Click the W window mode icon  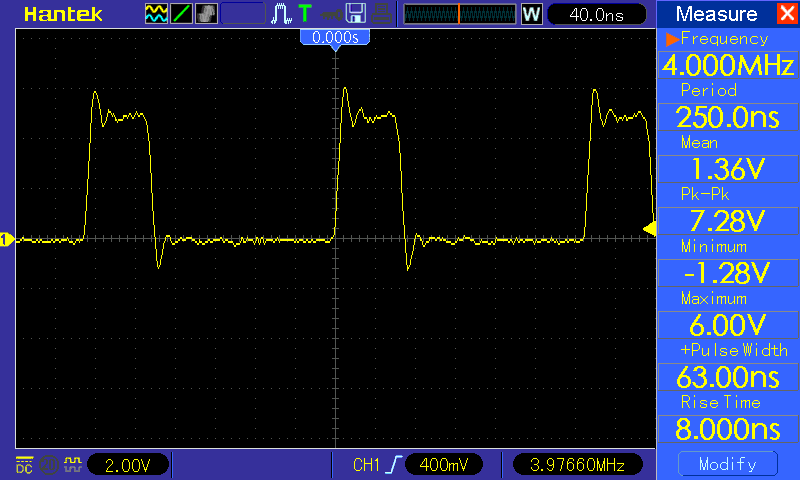click(x=531, y=14)
